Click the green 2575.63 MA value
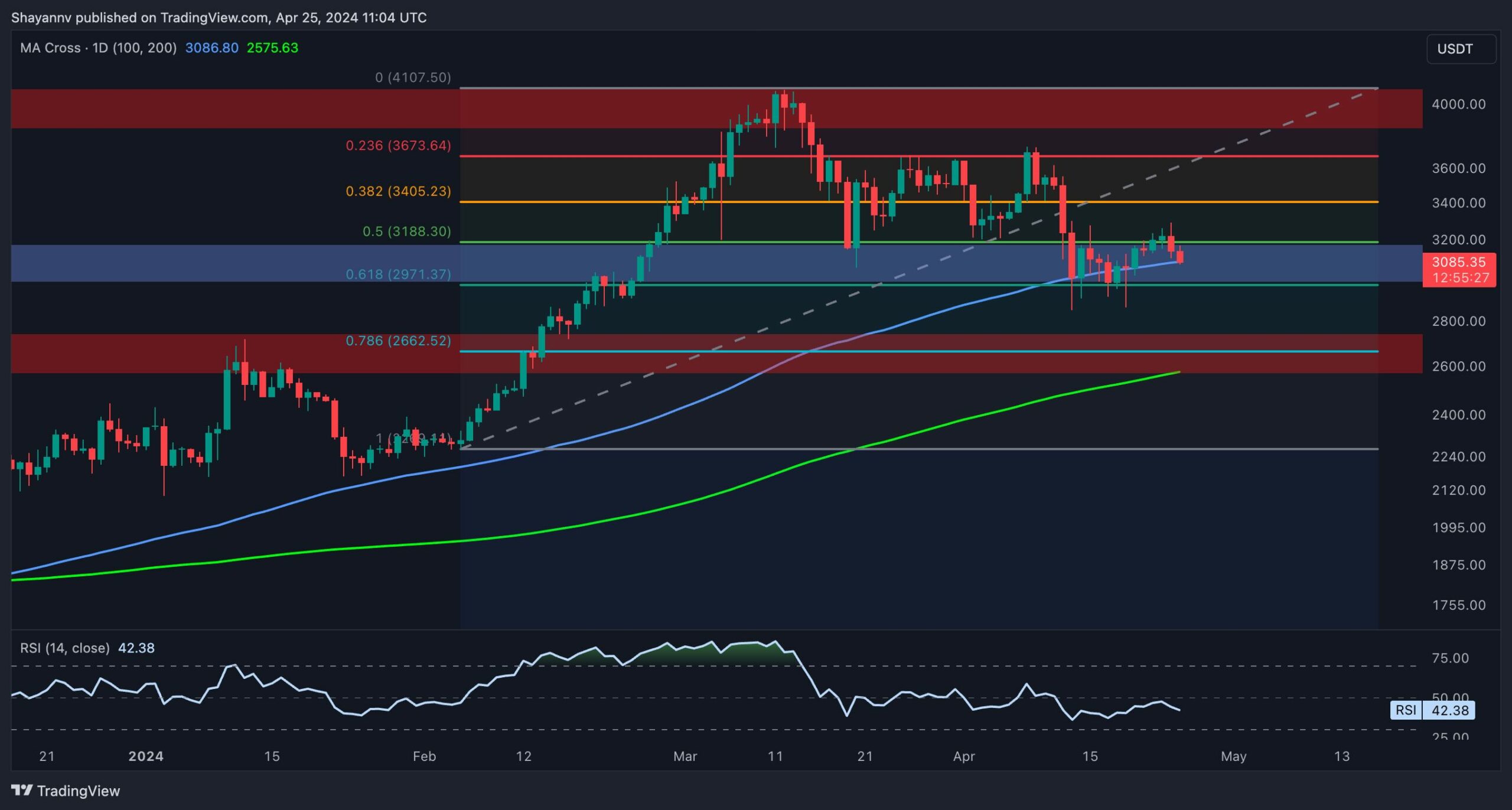Image resolution: width=1512 pixels, height=810 pixels. [272, 48]
